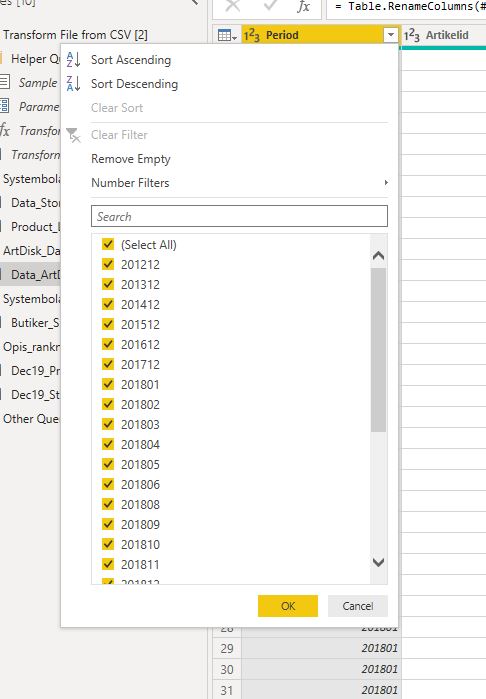
Task: Uncheck value 201809
Action: pyautogui.click(x=108, y=524)
